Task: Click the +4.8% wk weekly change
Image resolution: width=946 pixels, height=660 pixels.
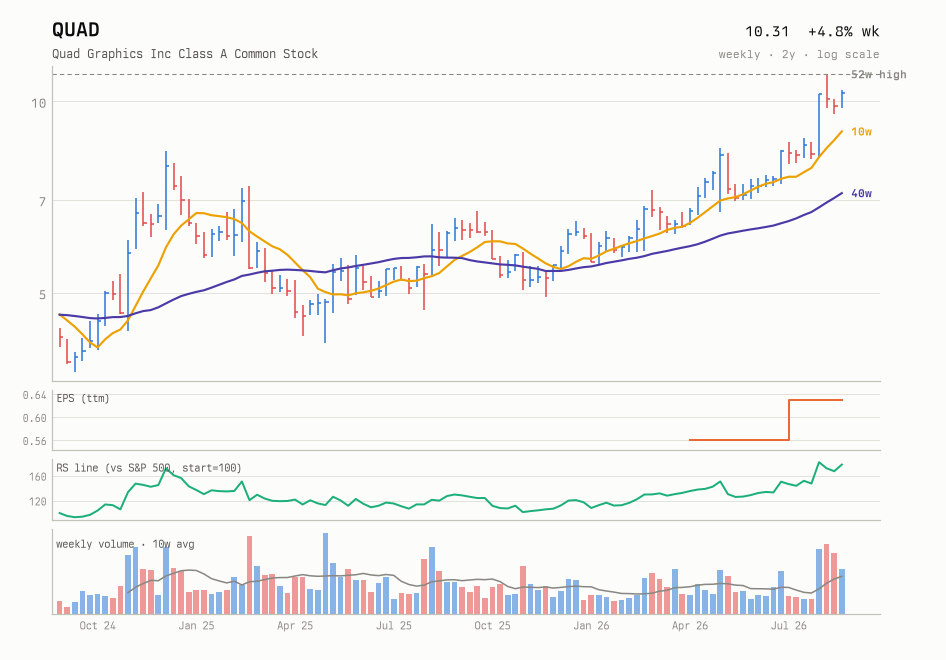Action: click(843, 31)
